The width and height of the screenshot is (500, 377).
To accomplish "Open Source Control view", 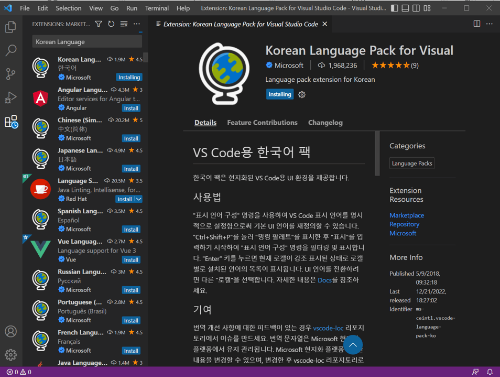I will tap(11, 74).
